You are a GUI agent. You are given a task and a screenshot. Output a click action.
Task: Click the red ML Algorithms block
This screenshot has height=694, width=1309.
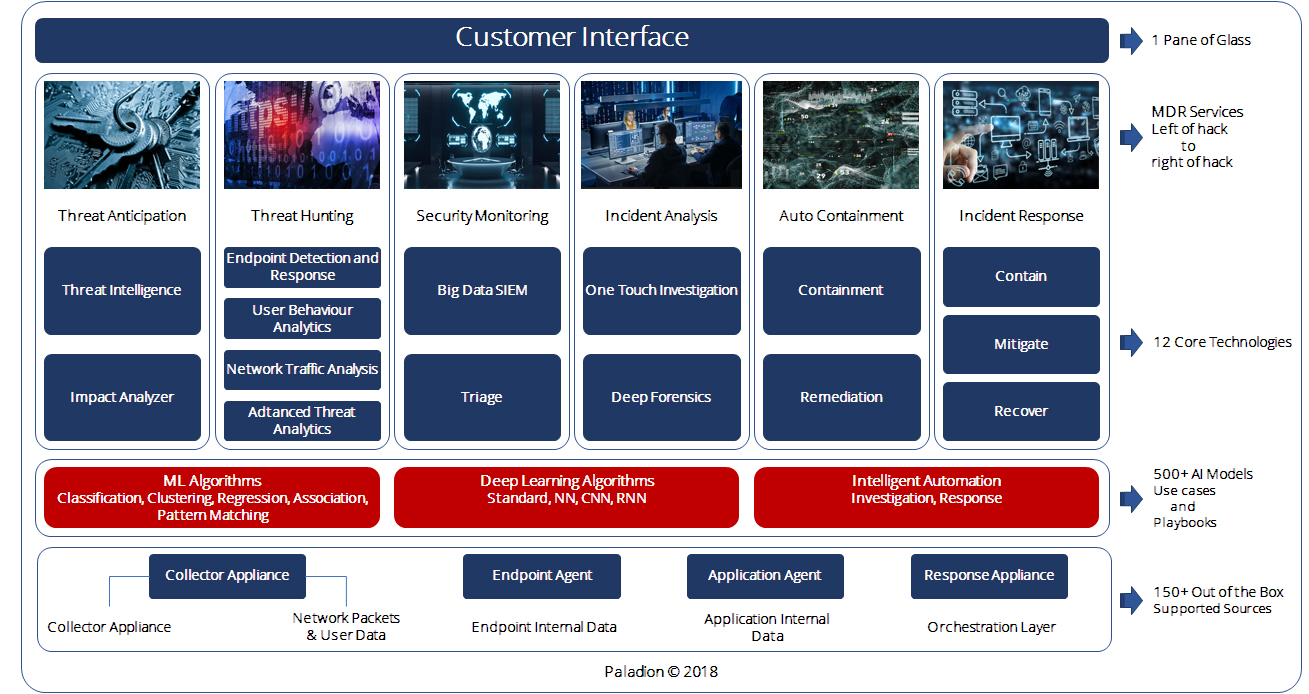(212, 497)
